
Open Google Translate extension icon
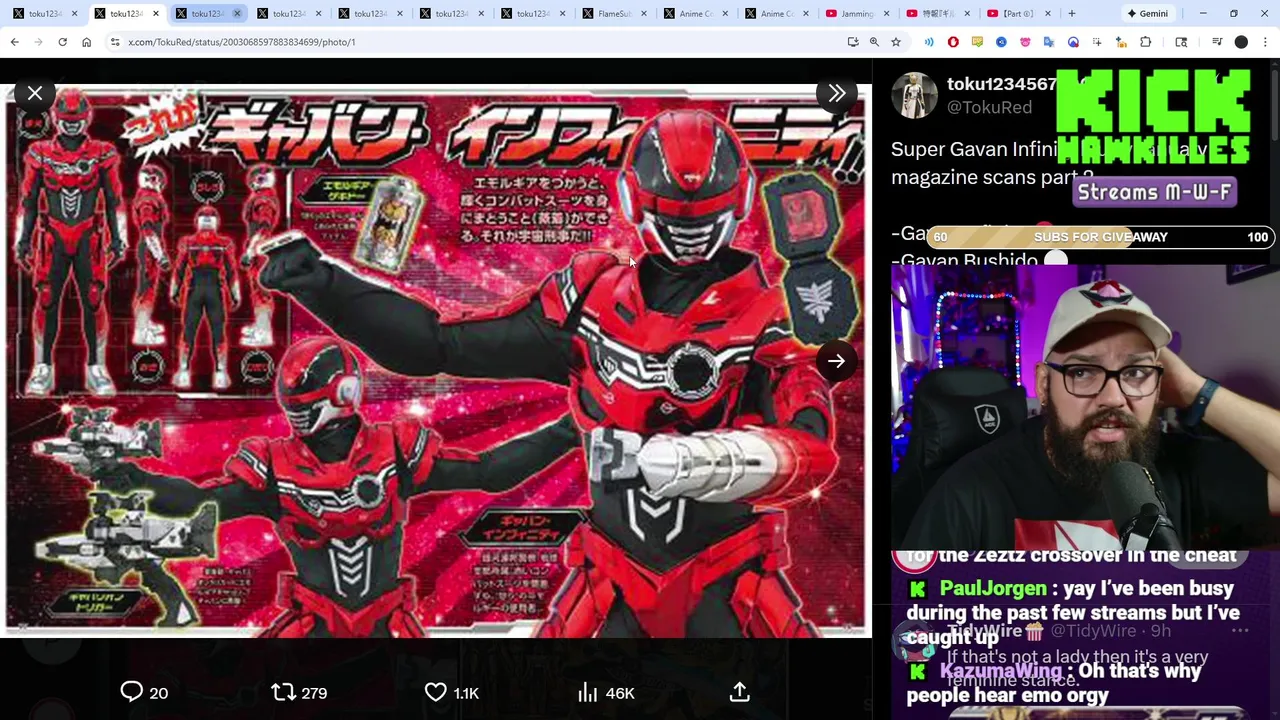click(1049, 42)
